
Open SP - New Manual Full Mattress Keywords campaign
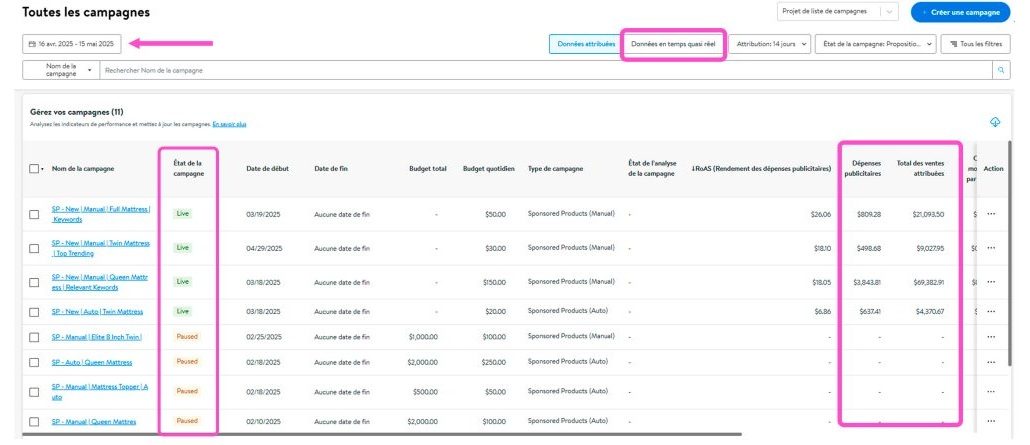tap(101, 214)
